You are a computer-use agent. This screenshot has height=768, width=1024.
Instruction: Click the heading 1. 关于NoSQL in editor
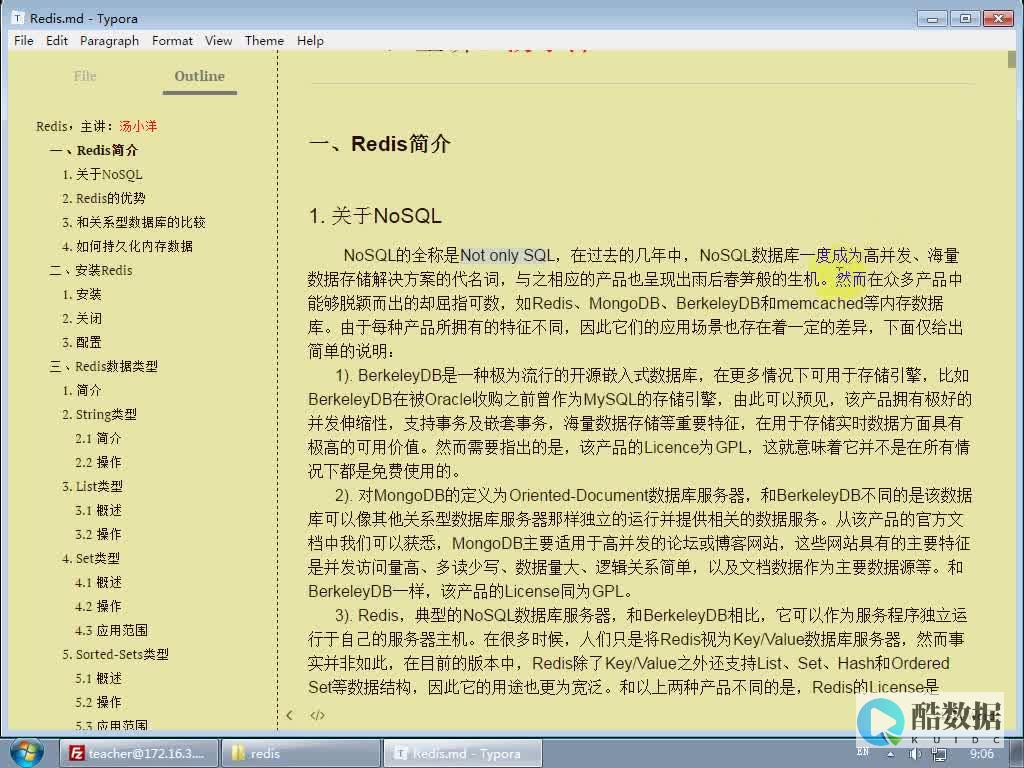tap(375, 216)
